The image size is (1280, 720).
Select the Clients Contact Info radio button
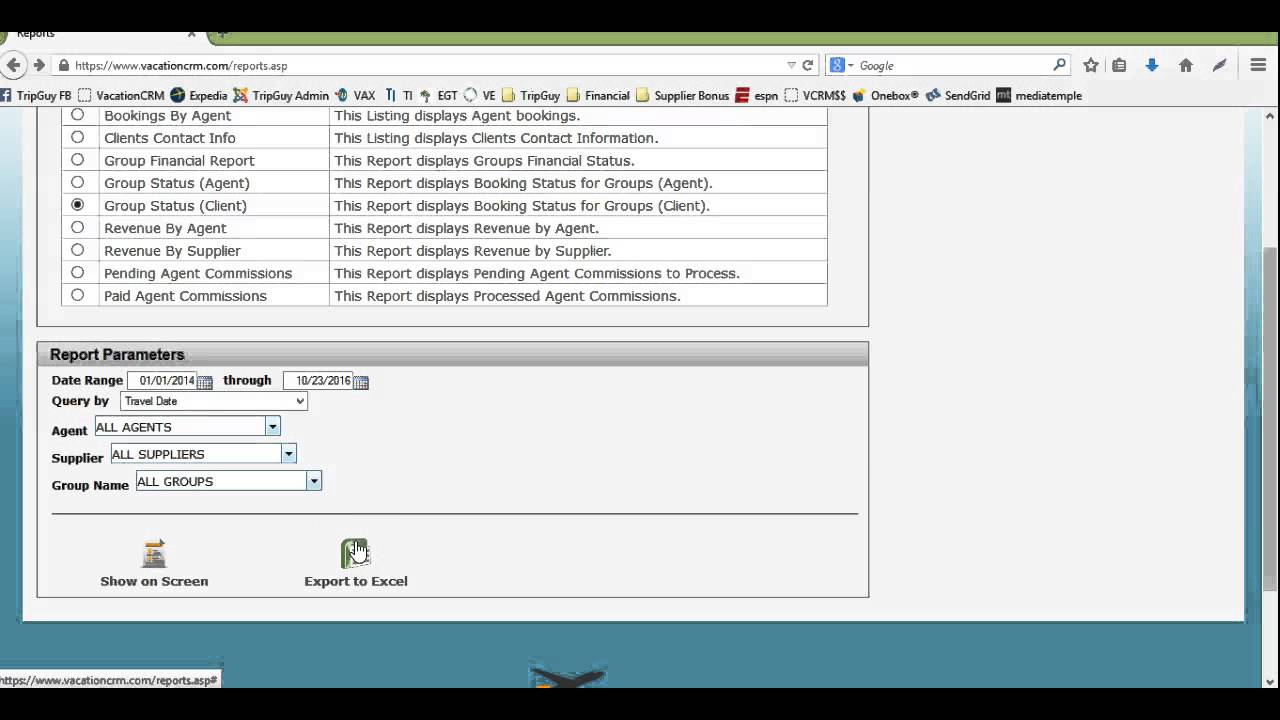(x=77, y=137)
